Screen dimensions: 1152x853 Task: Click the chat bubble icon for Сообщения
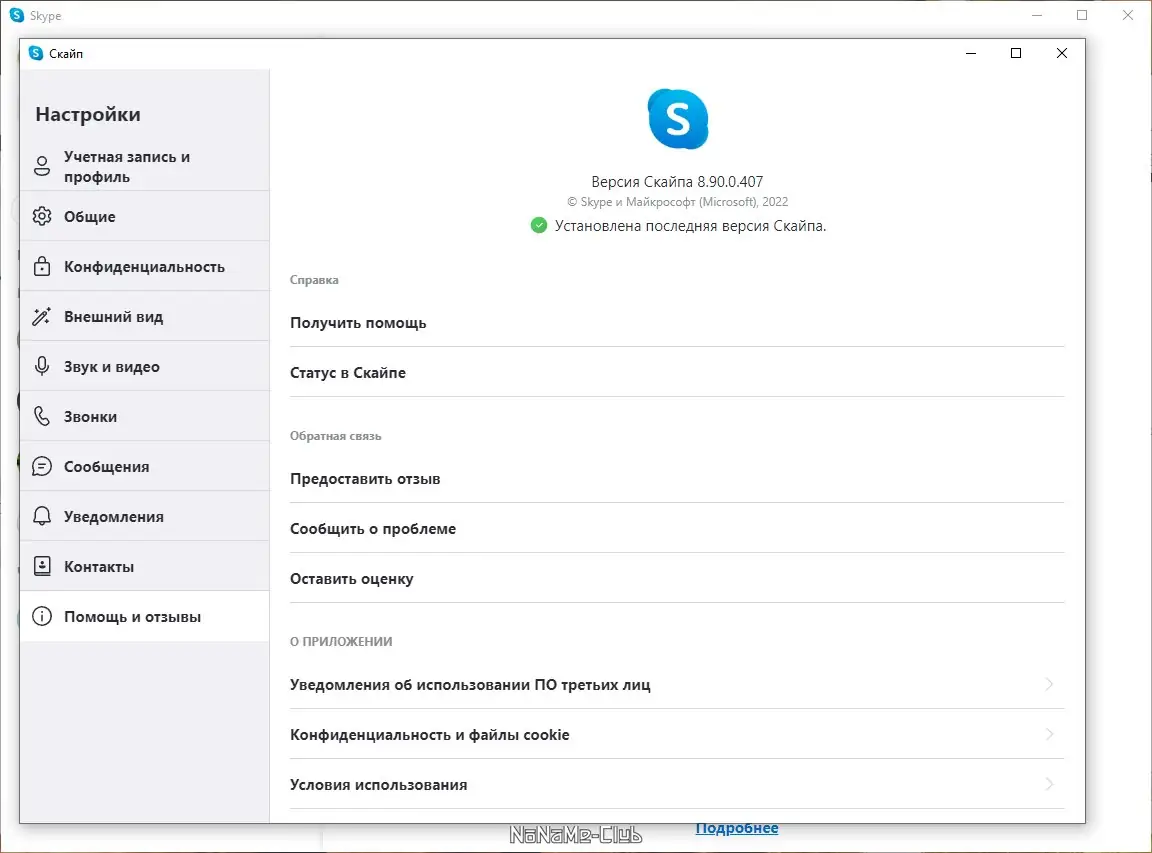(42, 466)
